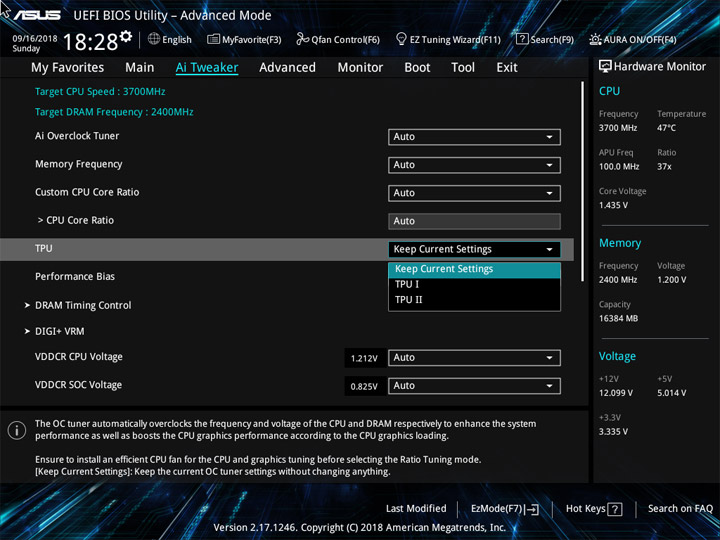
Task: Click the EzMode switch arrow icon
Action: click(x=532, y=509)
